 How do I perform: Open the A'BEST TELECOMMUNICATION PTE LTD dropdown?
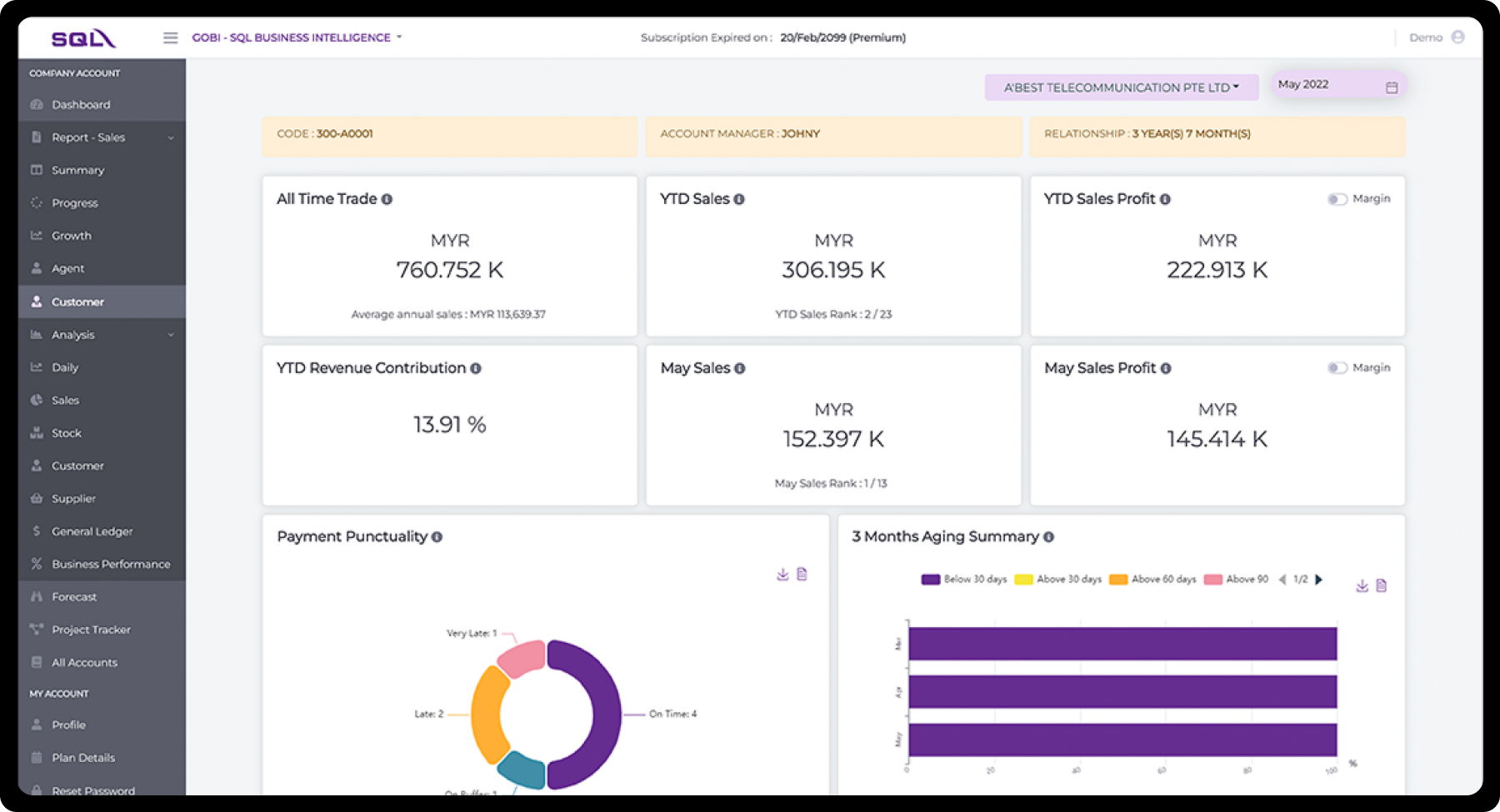click(1121, 87)
